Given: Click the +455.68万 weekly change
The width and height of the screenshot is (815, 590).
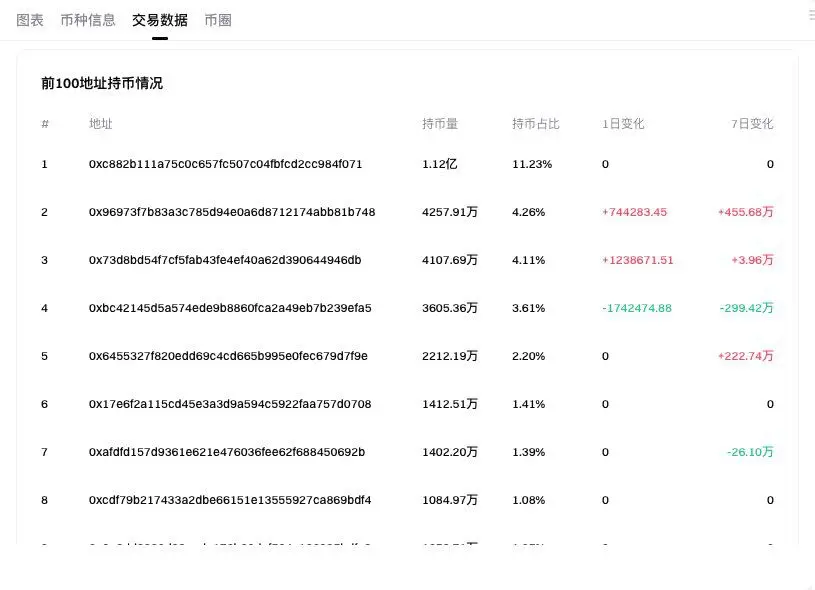Looking at the screenshot, I should click(745, 212).
